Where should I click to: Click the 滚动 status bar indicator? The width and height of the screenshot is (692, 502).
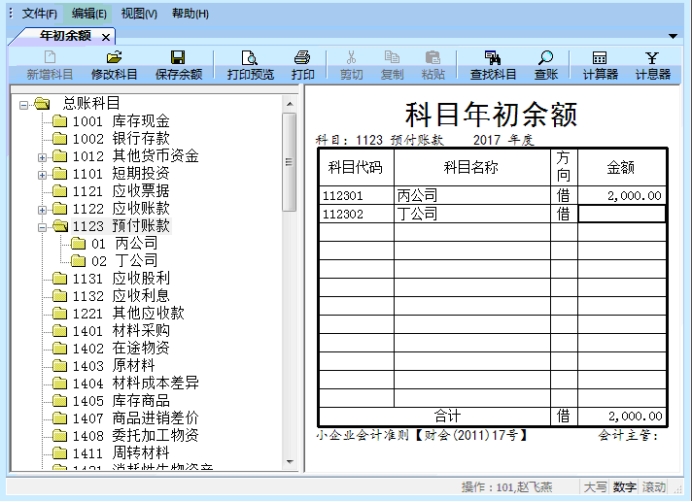654,487
